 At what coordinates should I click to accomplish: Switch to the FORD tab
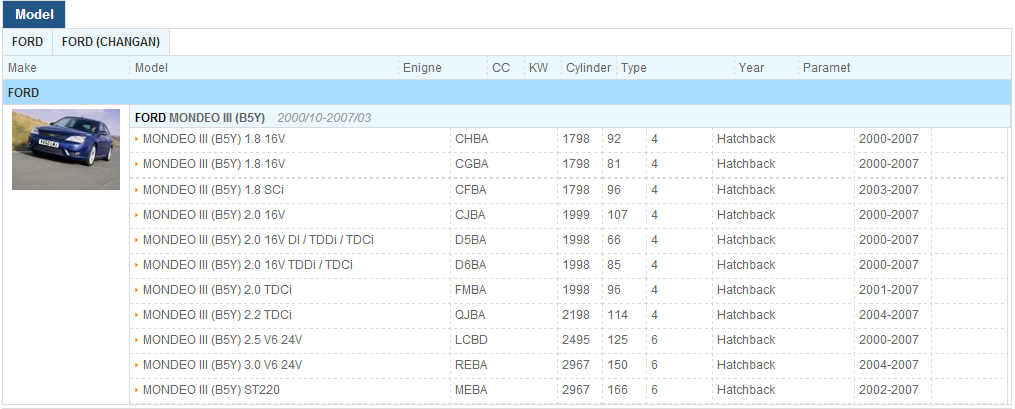coord(27,42)
